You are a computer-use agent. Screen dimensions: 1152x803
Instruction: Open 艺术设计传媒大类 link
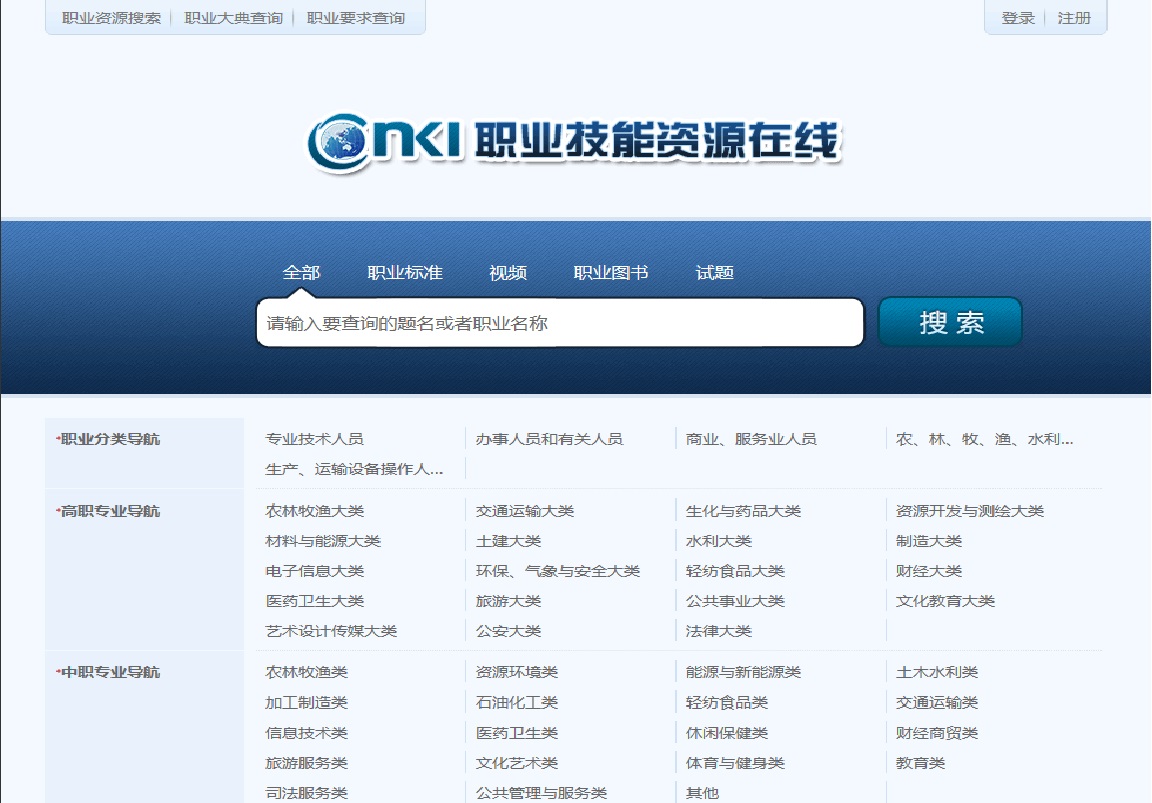click(331, 632)
